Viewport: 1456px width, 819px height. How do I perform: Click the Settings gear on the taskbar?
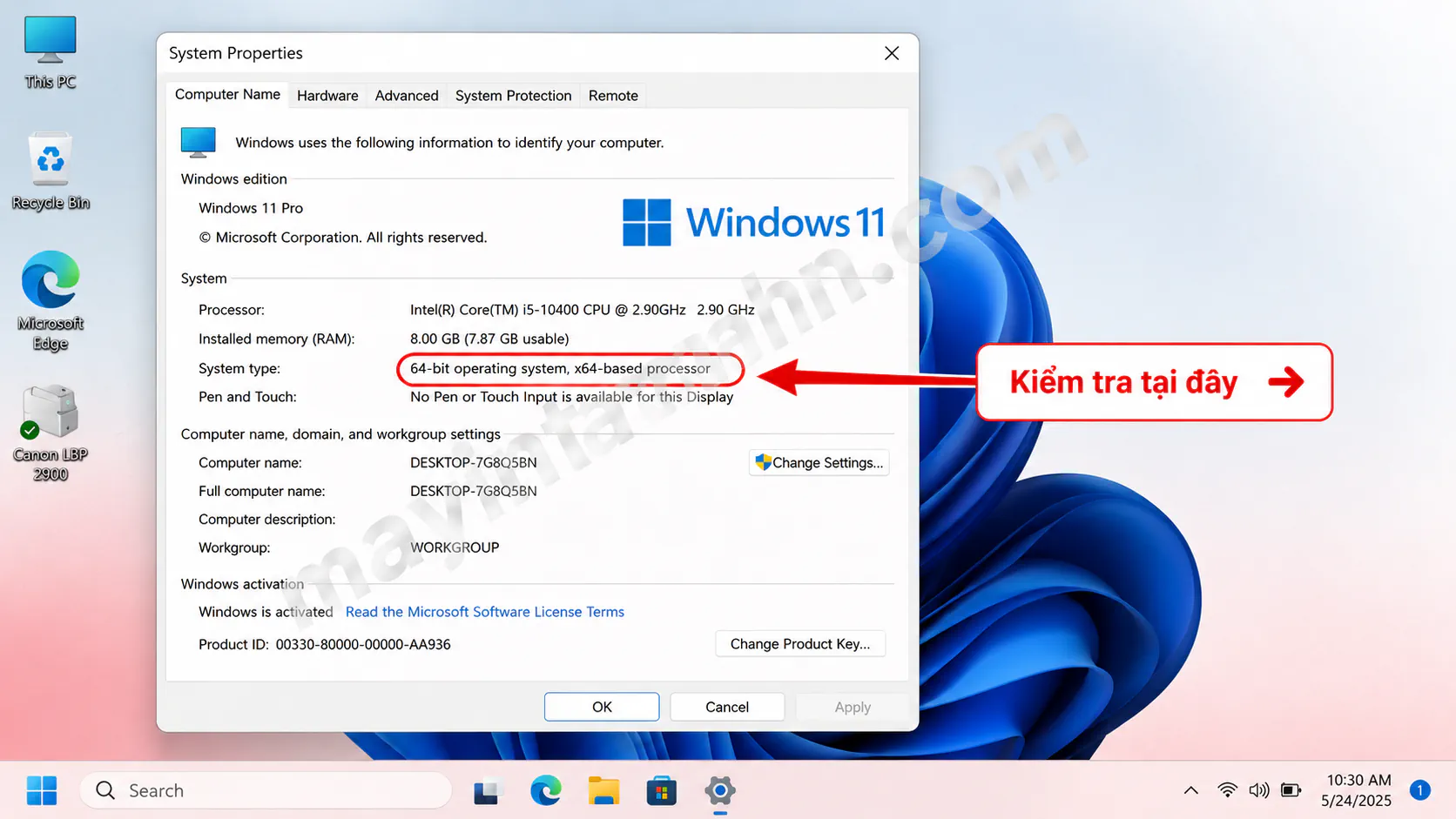coord(720,790)
